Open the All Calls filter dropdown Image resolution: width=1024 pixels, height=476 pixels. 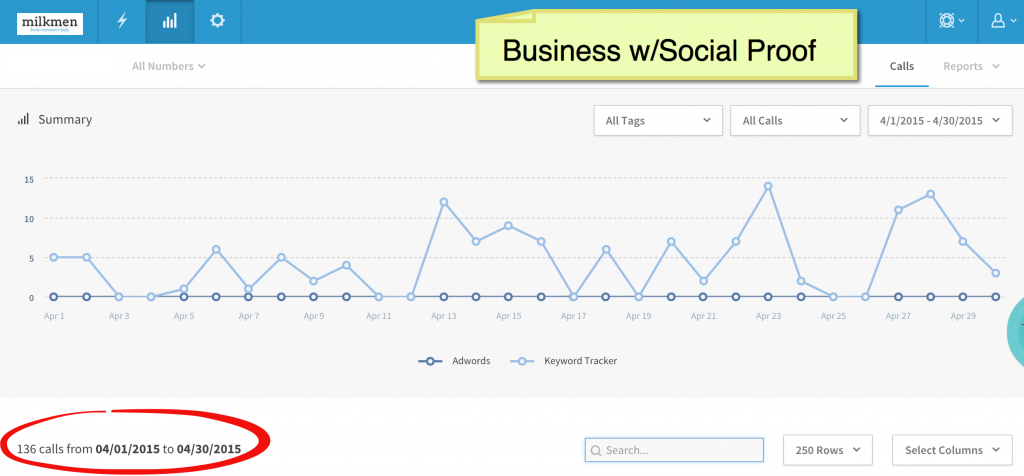click(x=795, y=121)
